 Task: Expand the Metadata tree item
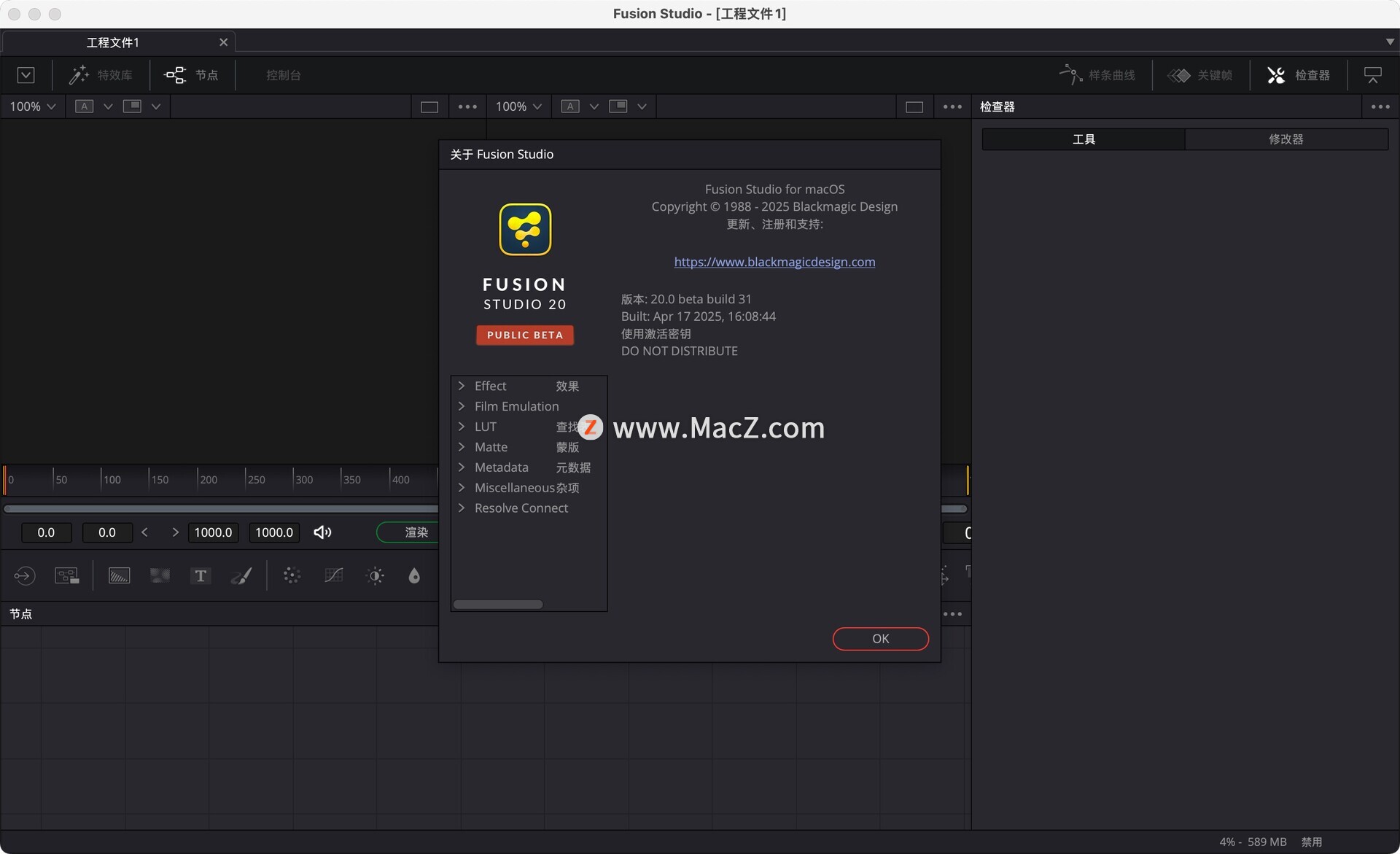pos(462,467)
